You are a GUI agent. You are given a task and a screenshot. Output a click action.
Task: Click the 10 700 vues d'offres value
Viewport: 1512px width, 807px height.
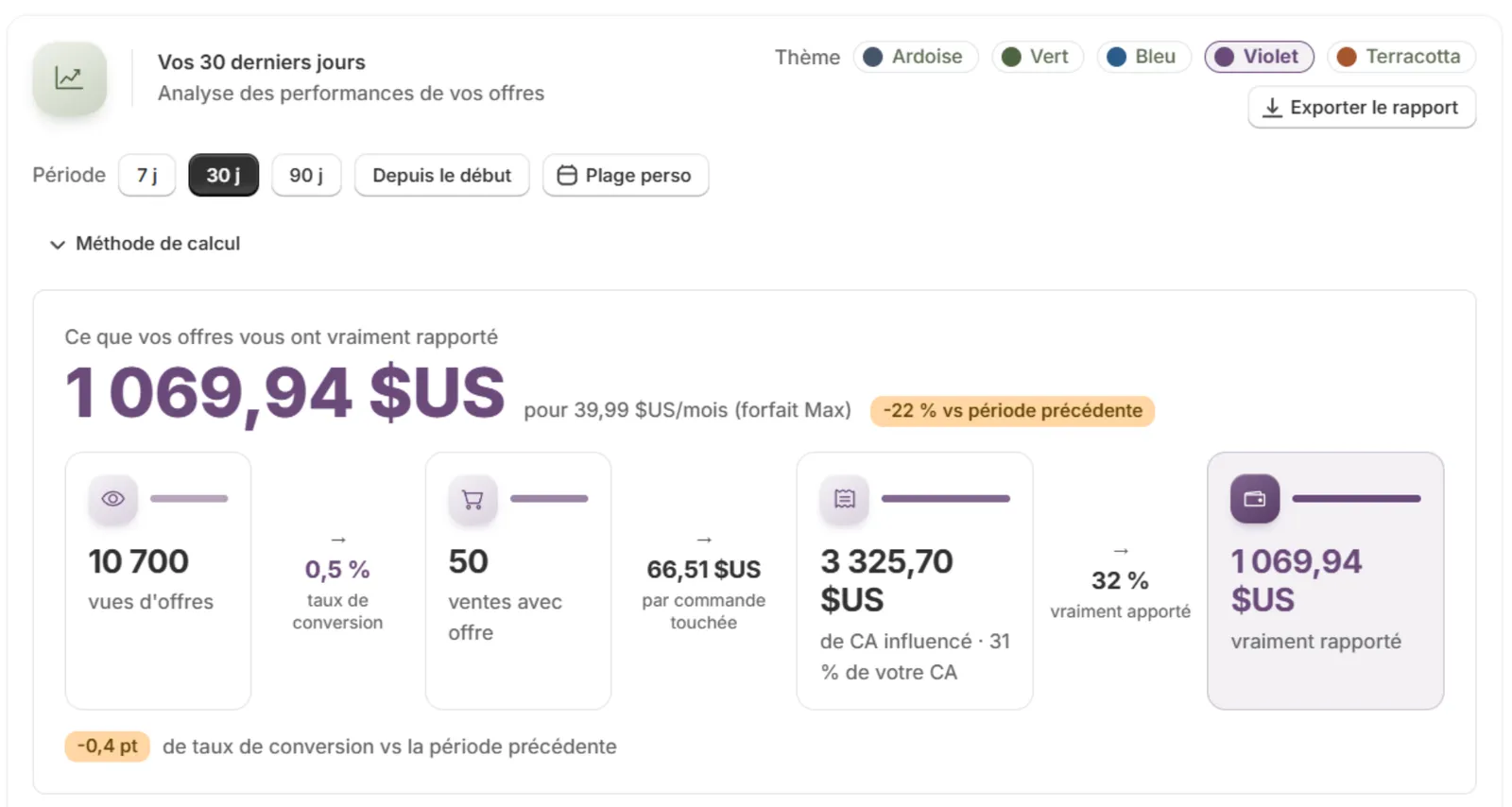(139, 561)
